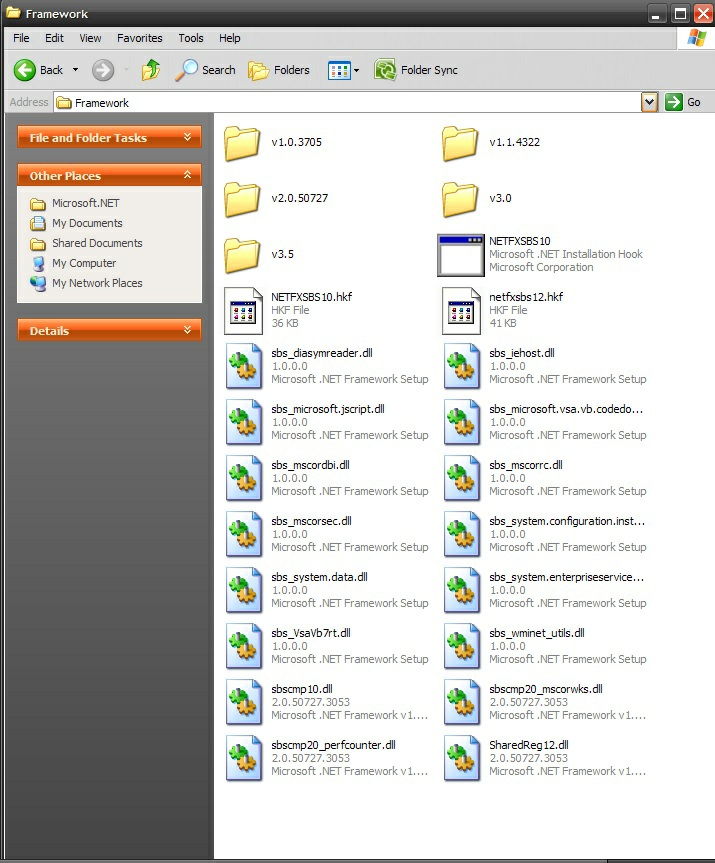715x863 pixels.
Task: Select the sbs_iehost.dll icon
Action: pyautogui.click(x=461, y=367)
